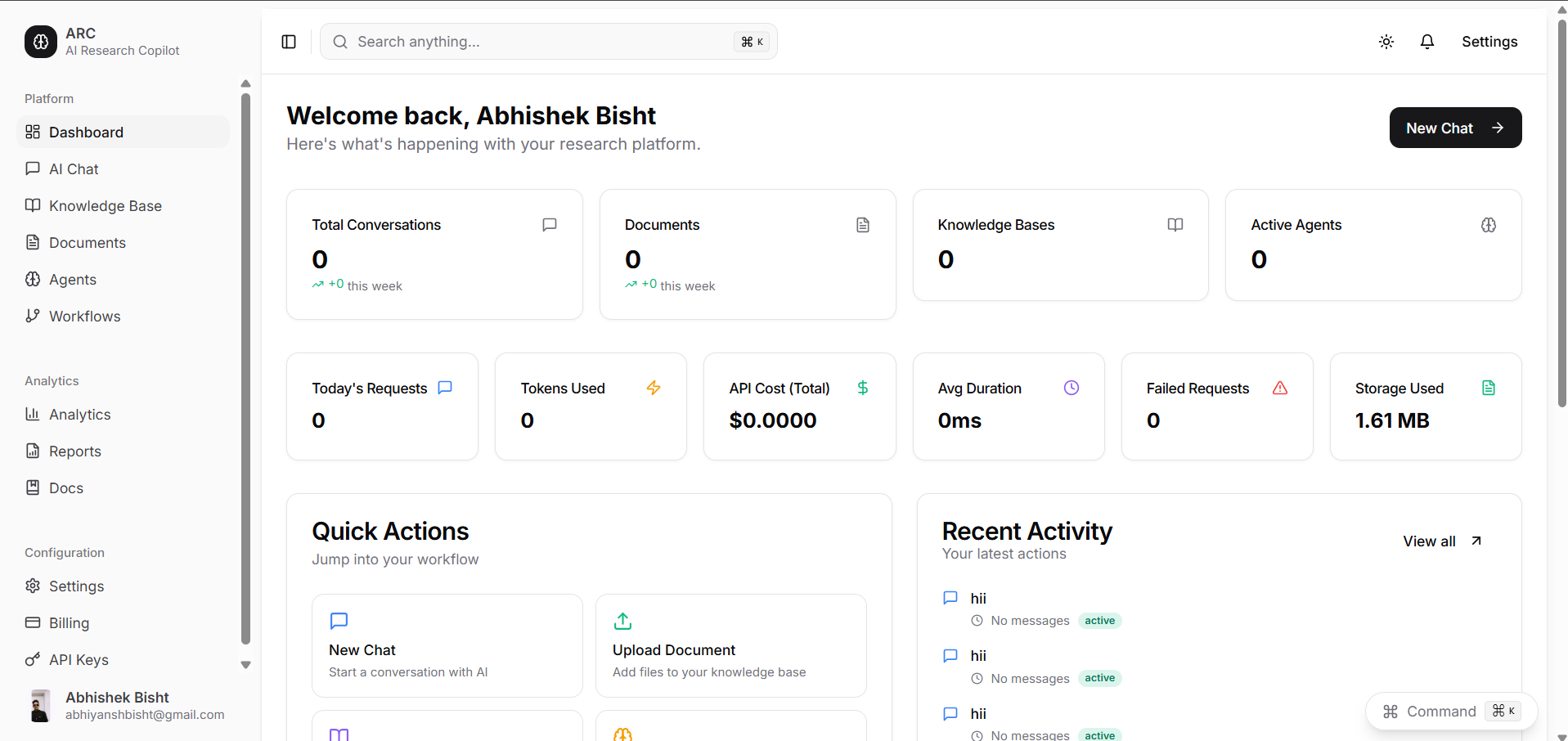The width and height of the screenshot is (1568, 741).
Task: Click Storage Used green file icon
Action: 1489,388
